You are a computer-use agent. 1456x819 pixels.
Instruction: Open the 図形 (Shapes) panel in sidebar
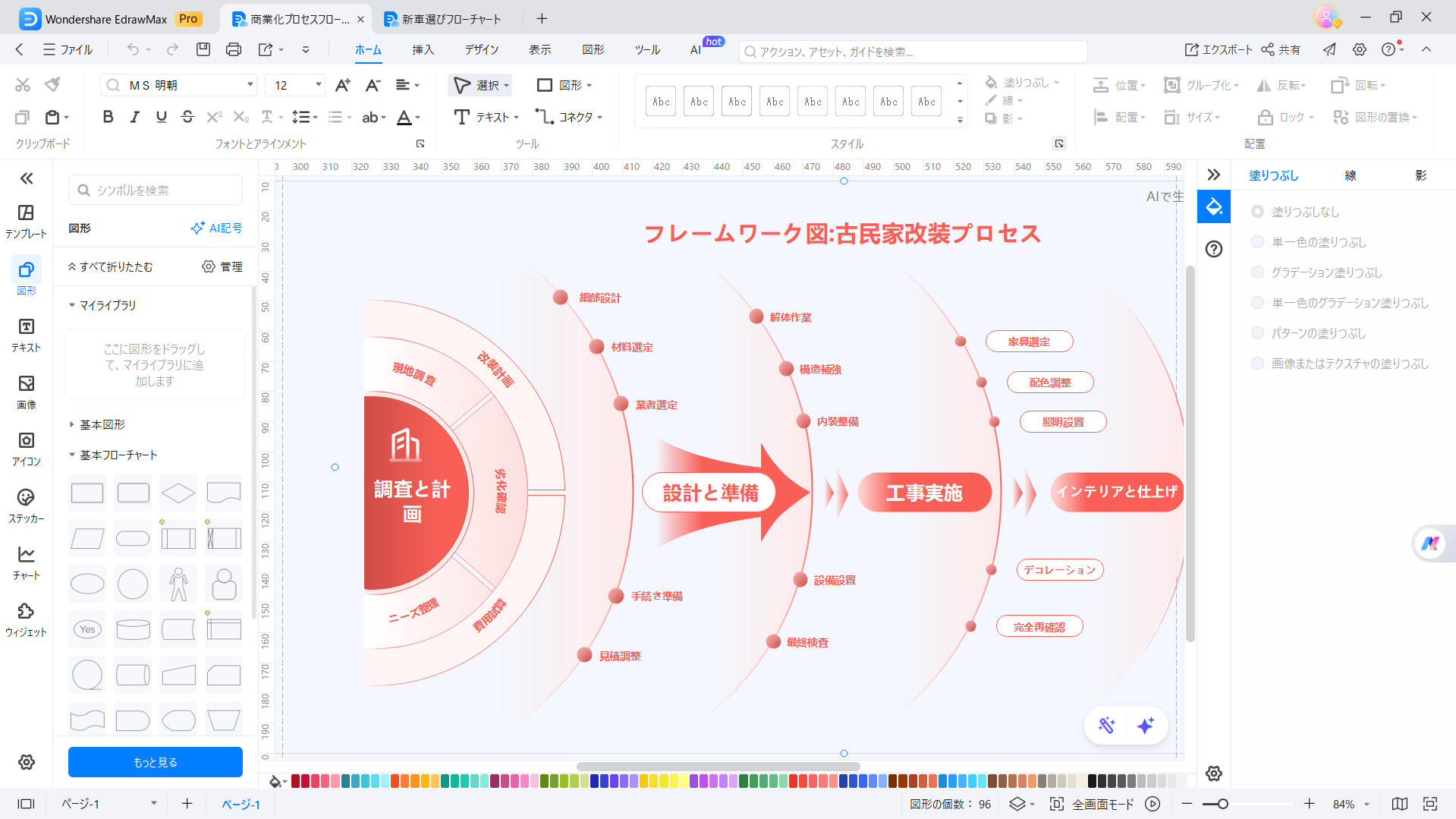[26, 277]
